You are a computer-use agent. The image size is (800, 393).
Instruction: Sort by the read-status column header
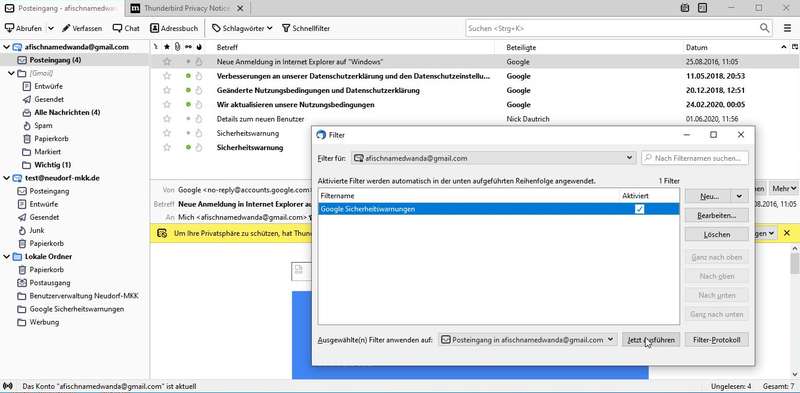(188, 47)
